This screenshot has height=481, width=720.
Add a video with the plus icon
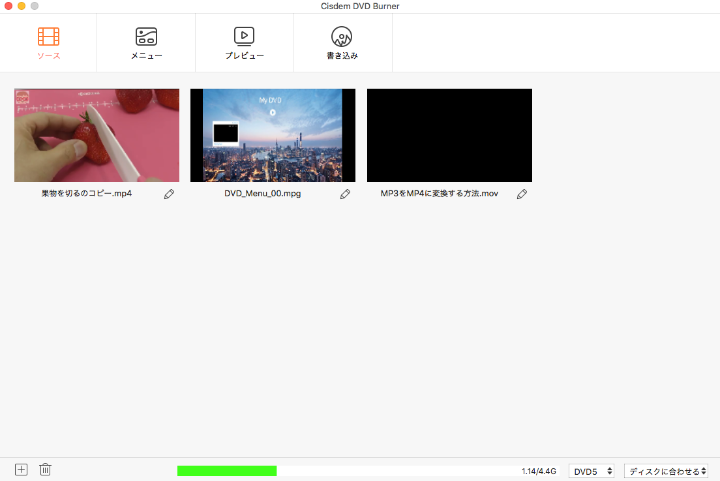21,470
